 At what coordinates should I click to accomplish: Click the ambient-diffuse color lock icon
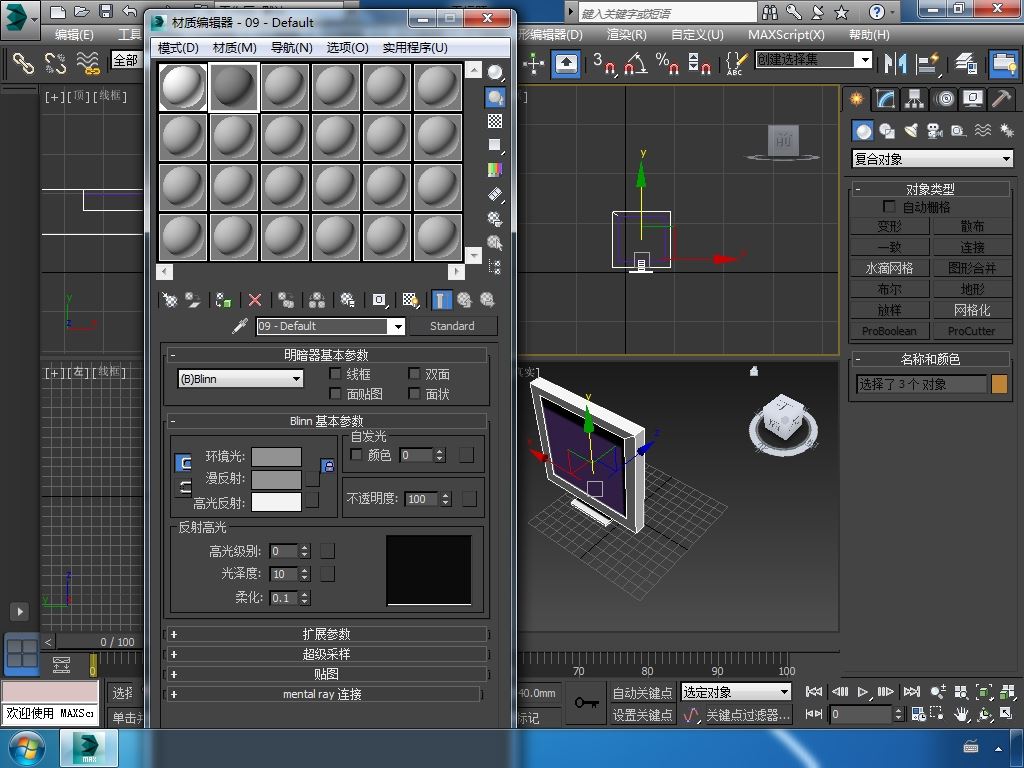(327, 466)
